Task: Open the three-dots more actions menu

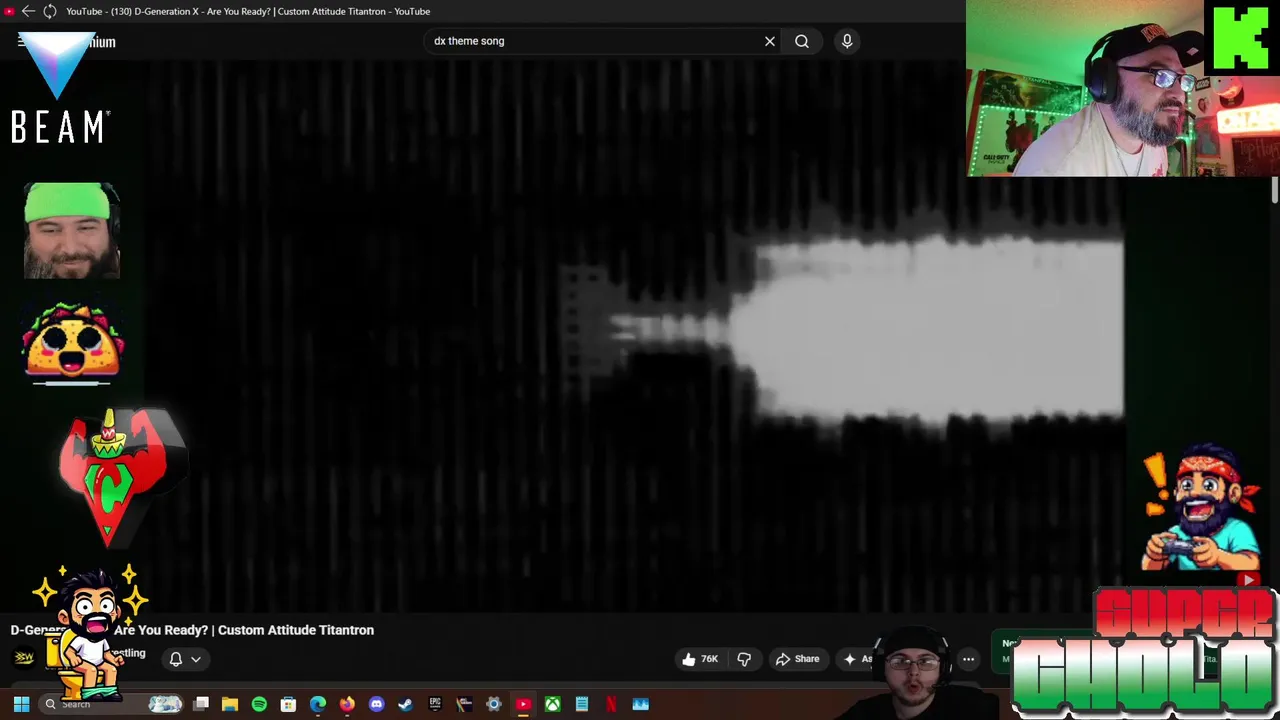Action: click(968, 659)
